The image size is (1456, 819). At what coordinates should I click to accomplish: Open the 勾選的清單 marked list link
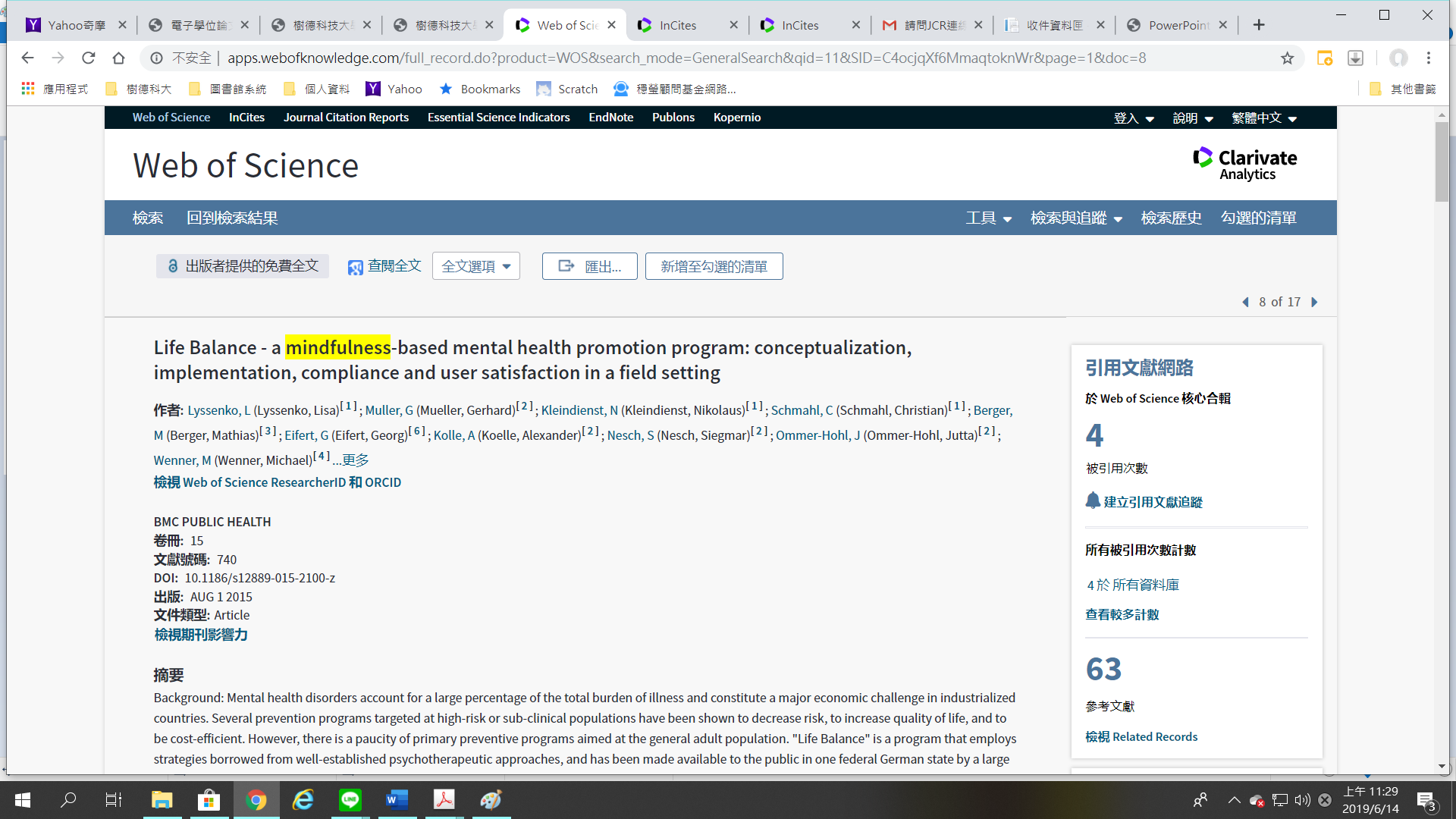pos(1258,218)
